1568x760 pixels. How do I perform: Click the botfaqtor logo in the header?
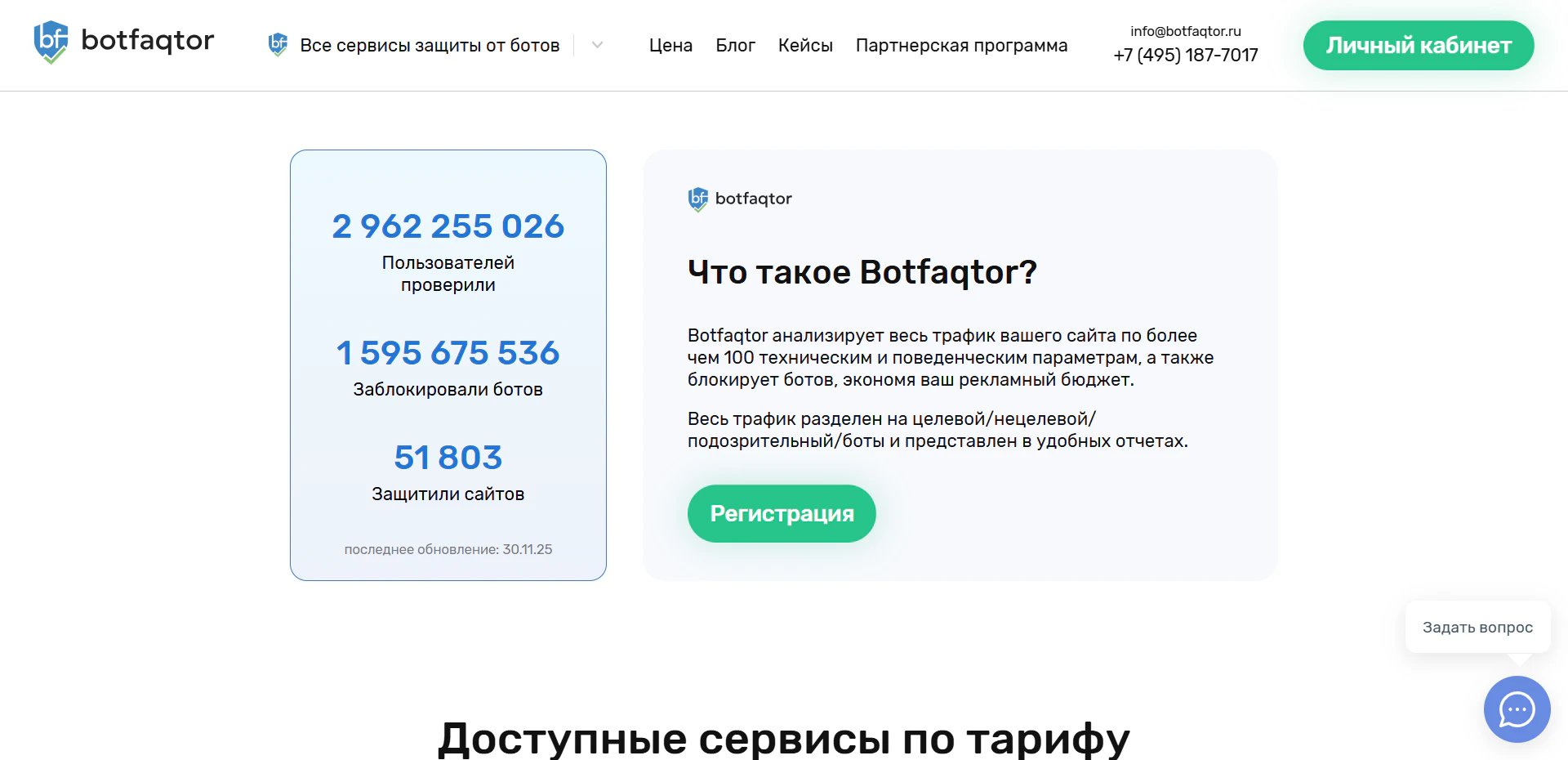point(123,42)
